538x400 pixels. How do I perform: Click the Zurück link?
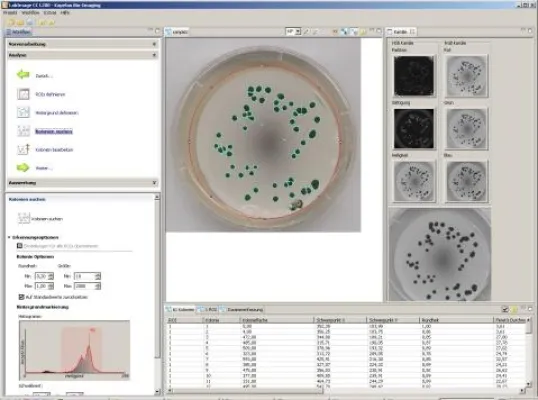pos(44,76)
